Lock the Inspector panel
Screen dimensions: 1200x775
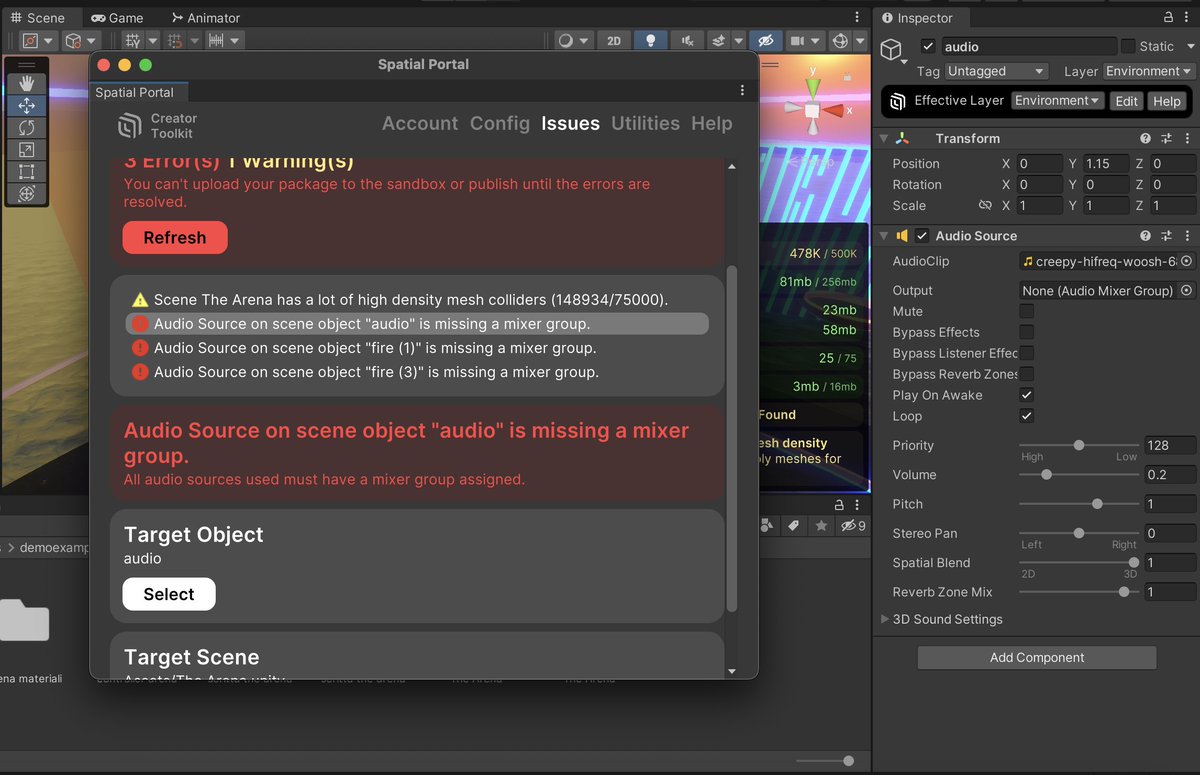(x=1168, y=17)
